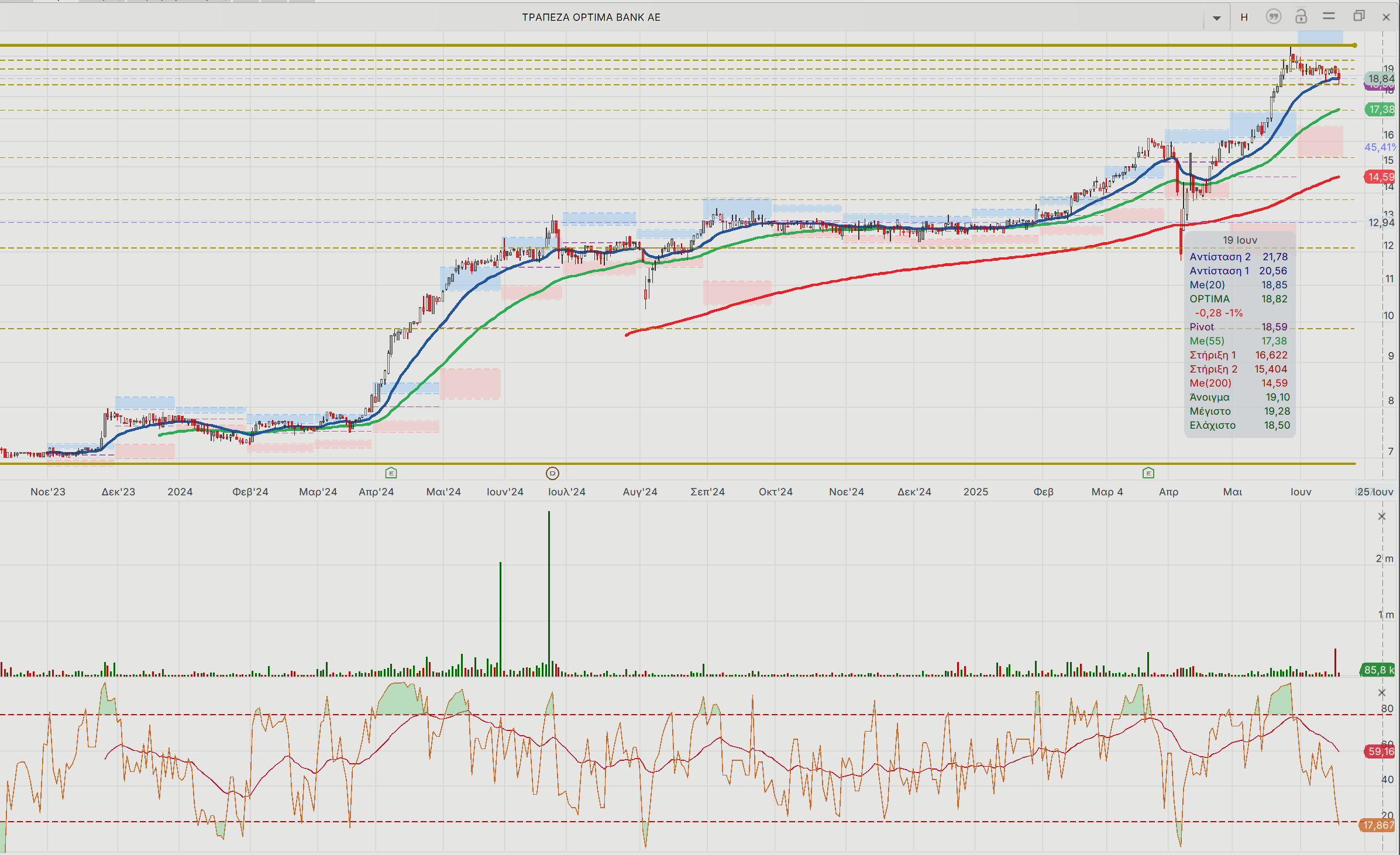Click the 80 level on oscillator axis
The image size is (1400, 855).
click(x=1387, y=709)
